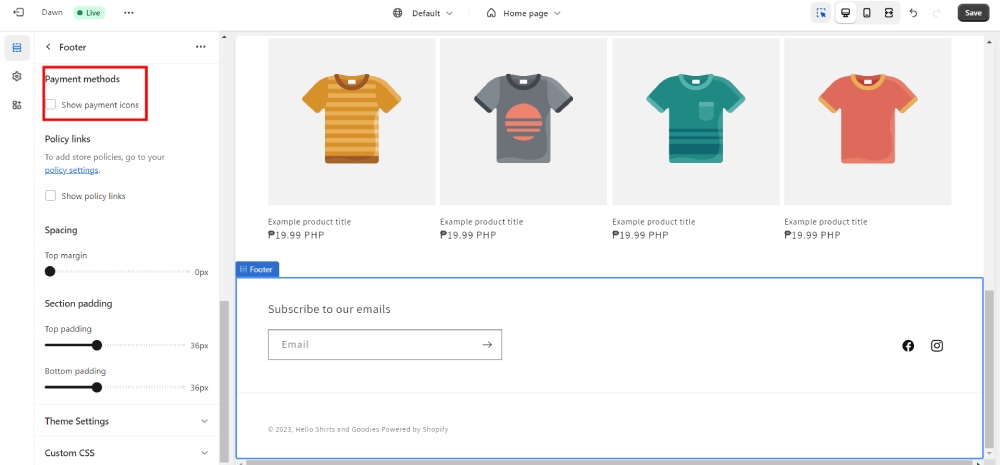Viewport: 1000px width, 465px height.
Task: Expand the Theme Settings section
Action: [x=126, y=421]
